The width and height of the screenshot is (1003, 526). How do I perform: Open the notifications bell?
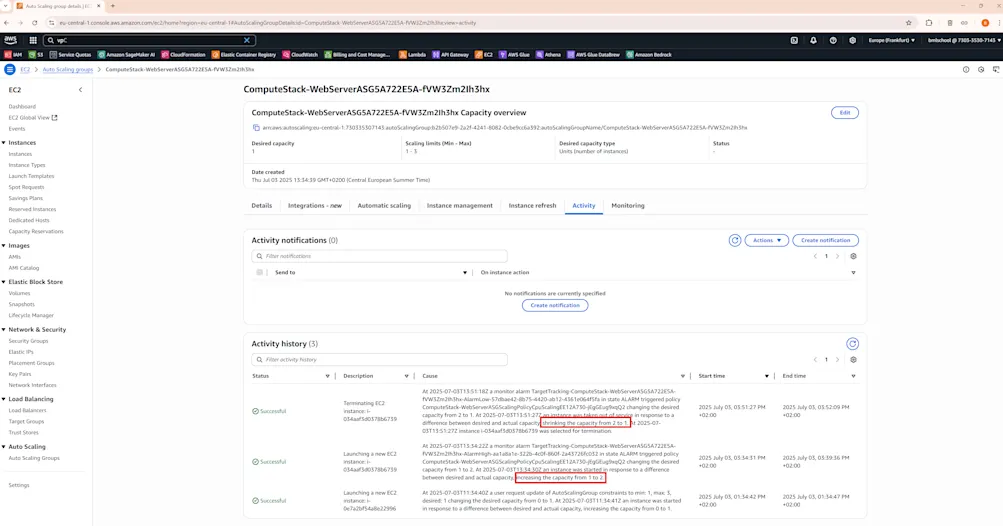[813, 40]
